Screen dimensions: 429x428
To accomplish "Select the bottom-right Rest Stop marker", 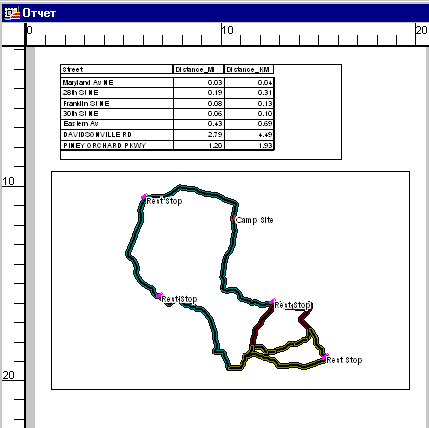I will coord(325,356).
